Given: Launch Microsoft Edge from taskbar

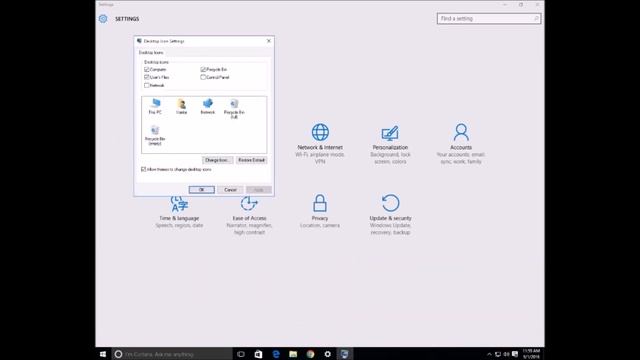Looking at the screenshot, I should [x=276, y=354].
